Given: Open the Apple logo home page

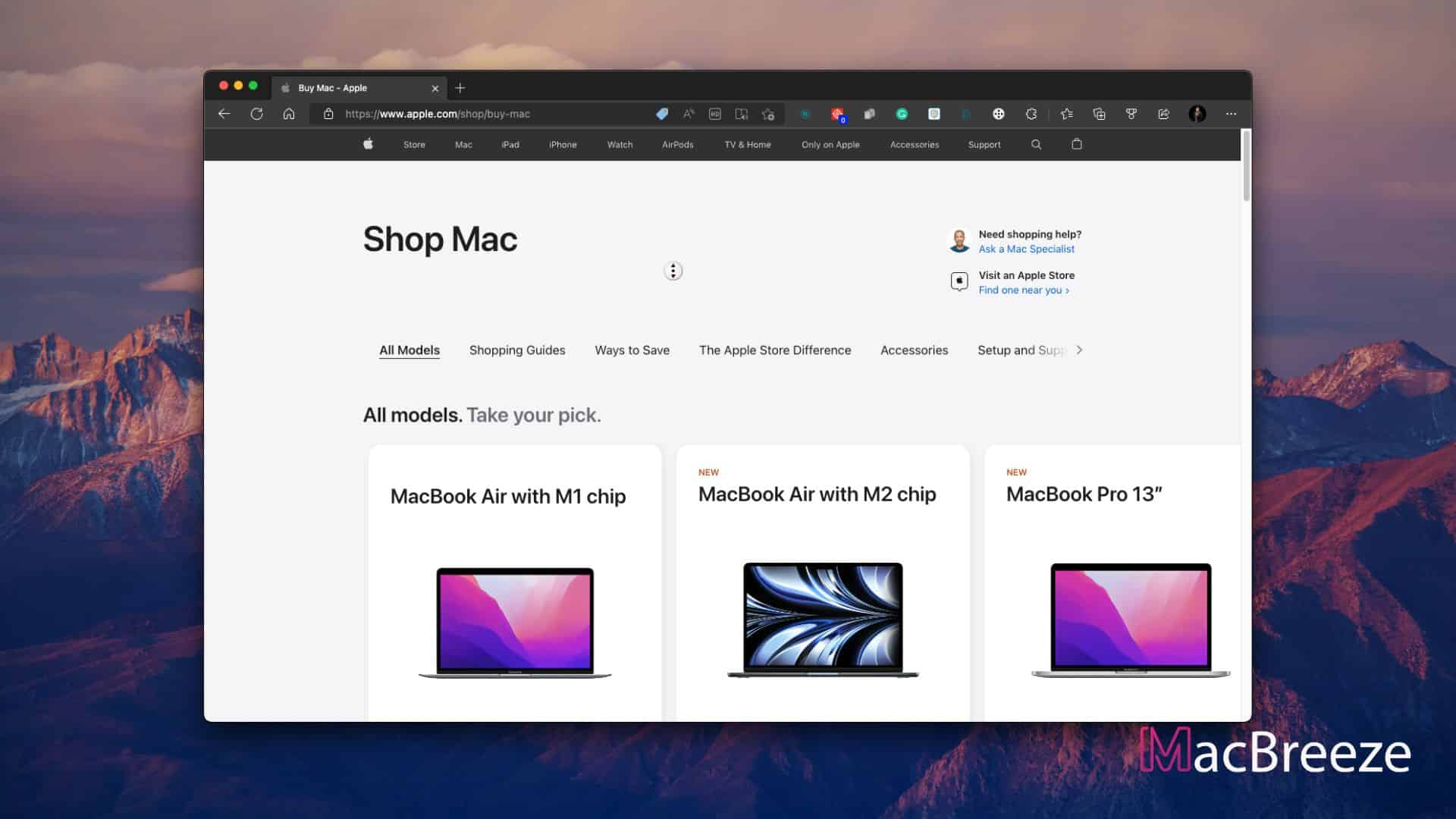Looking at the screenshot, I should click(368, 144).
